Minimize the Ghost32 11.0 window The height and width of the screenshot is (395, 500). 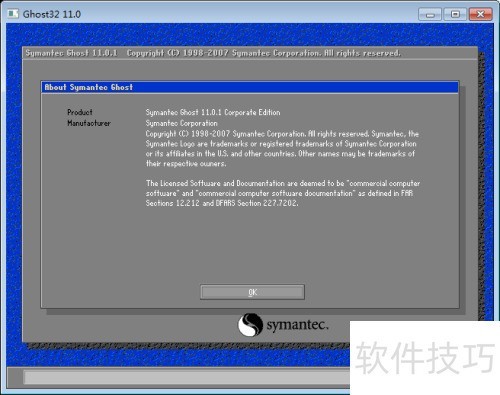(x=430, y=14)
